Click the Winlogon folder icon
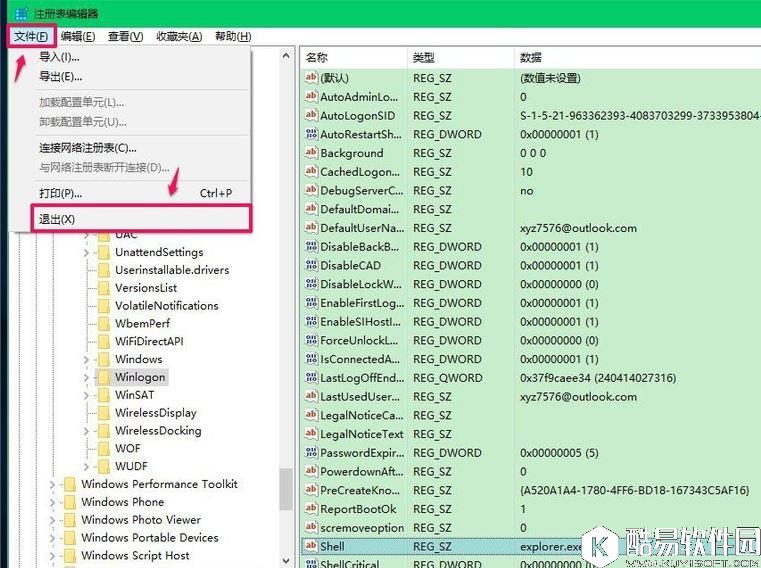761x568 pixels. (103, 377)
